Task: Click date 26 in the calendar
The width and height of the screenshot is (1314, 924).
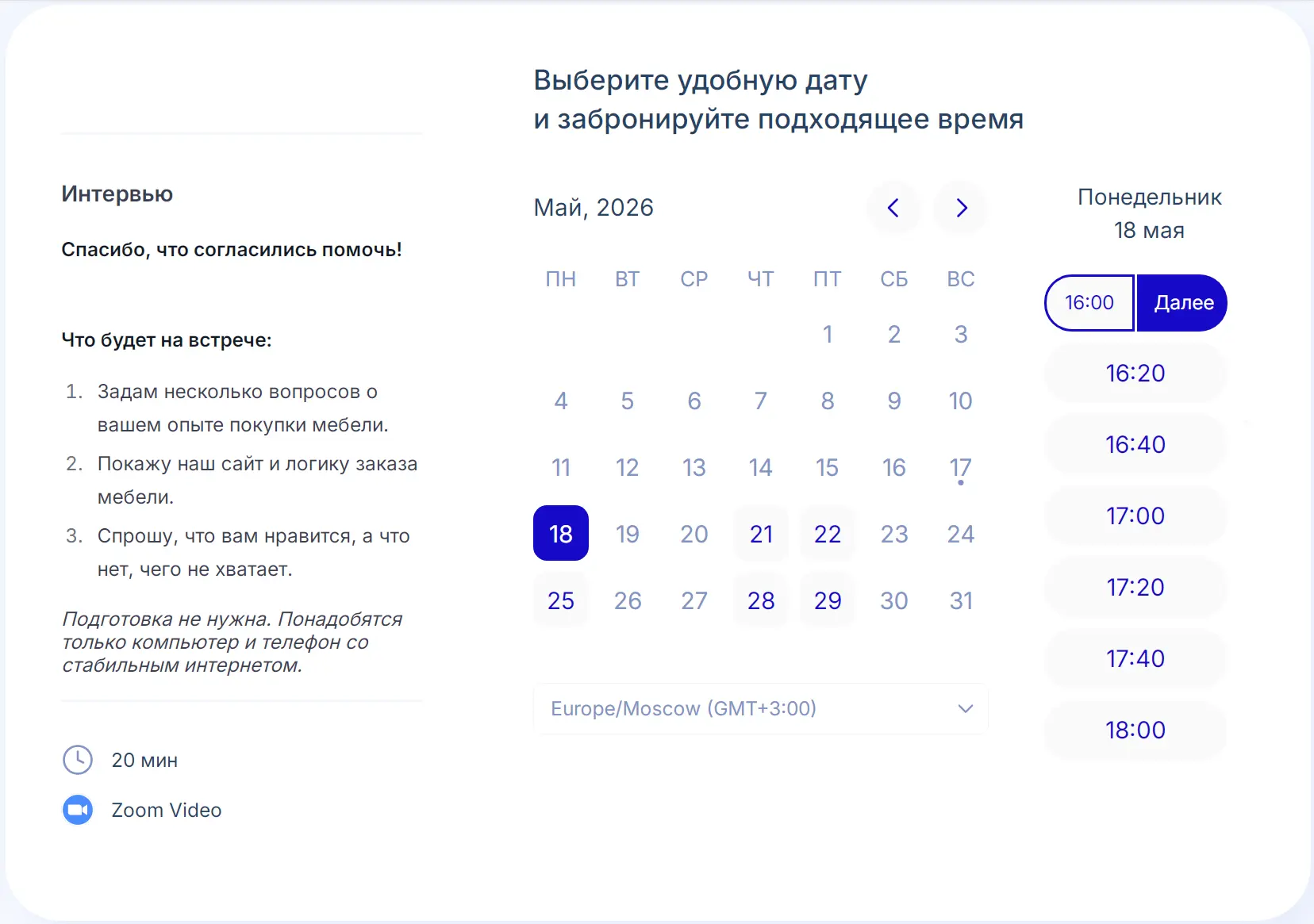Action: 628,600
